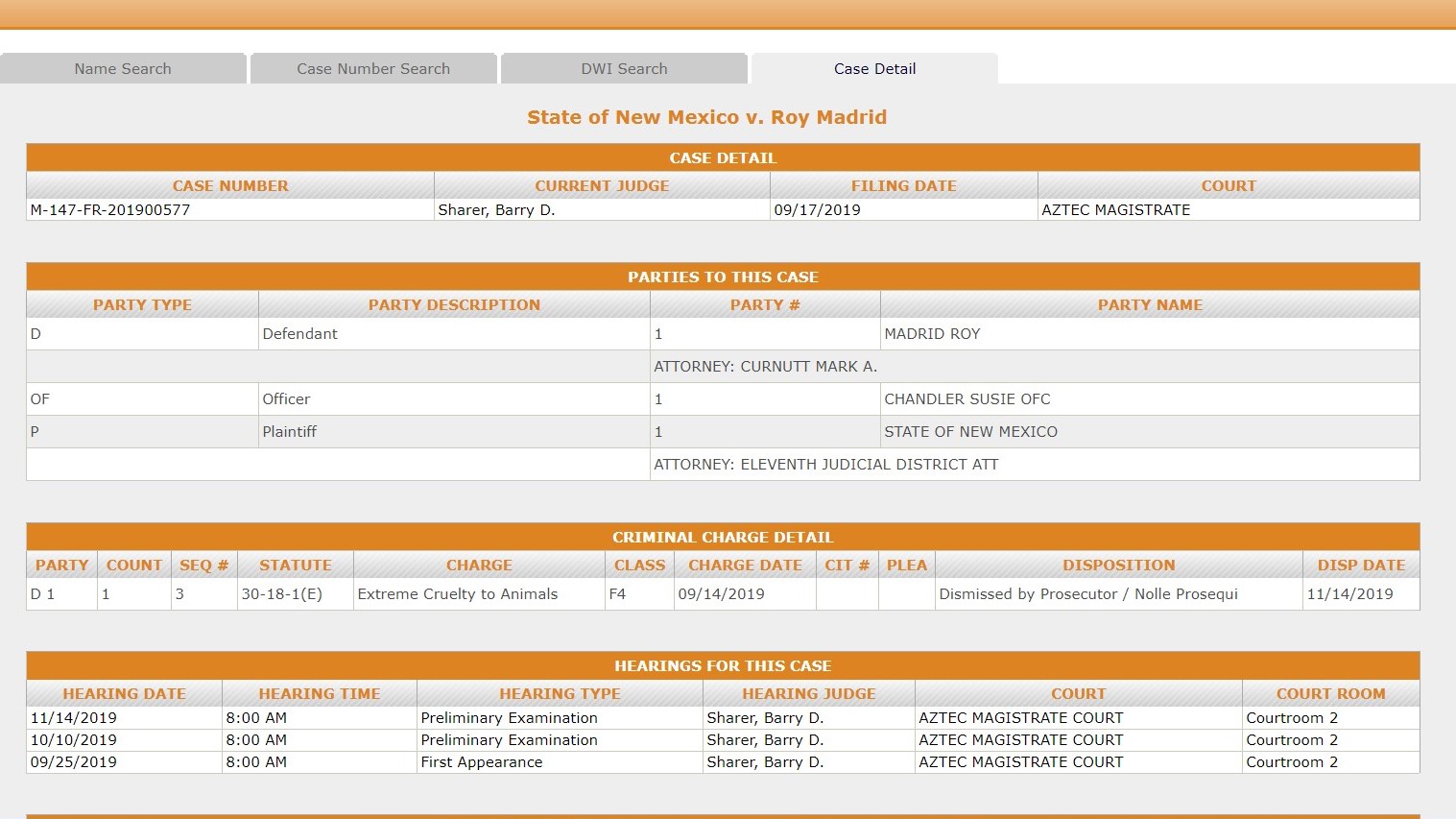
Task: Click the HEARINGS FOR THIS CASE header
Action: click(723, 665)
